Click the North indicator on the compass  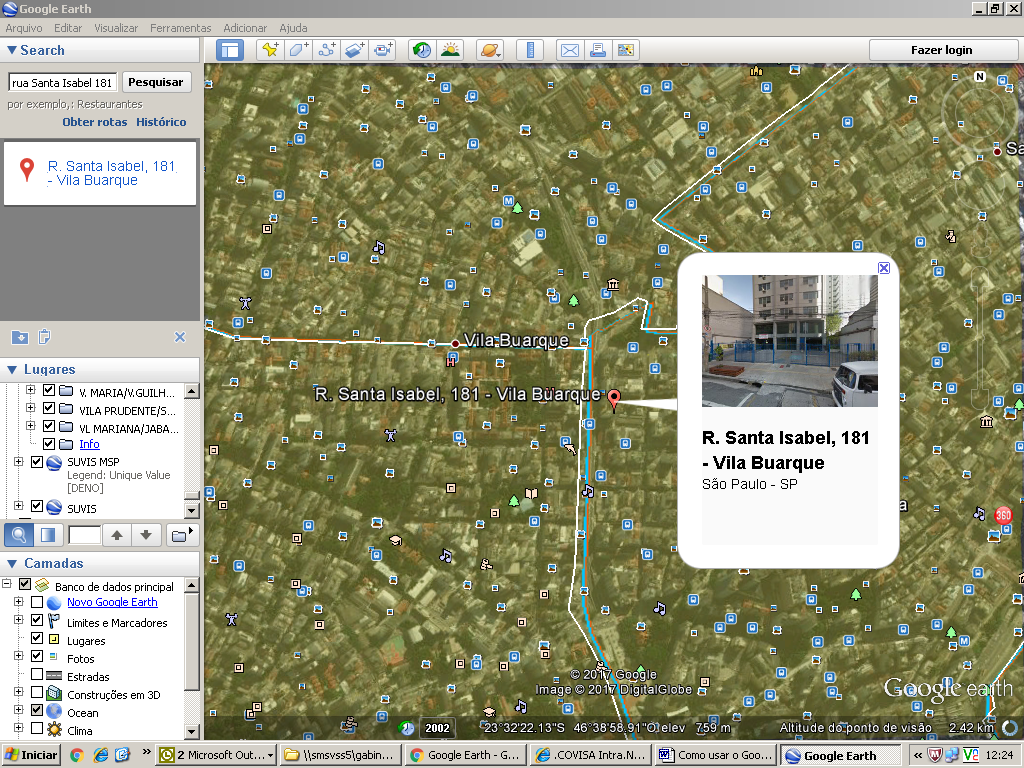[x=980, y=76]
